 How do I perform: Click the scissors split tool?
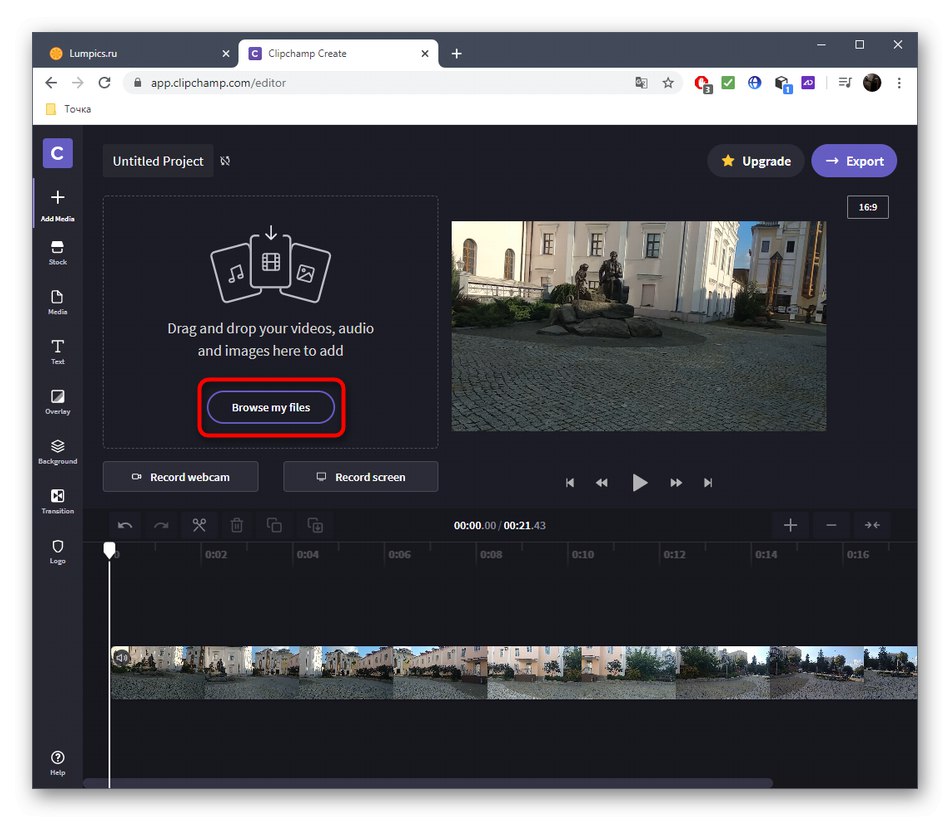pos(199,525)
